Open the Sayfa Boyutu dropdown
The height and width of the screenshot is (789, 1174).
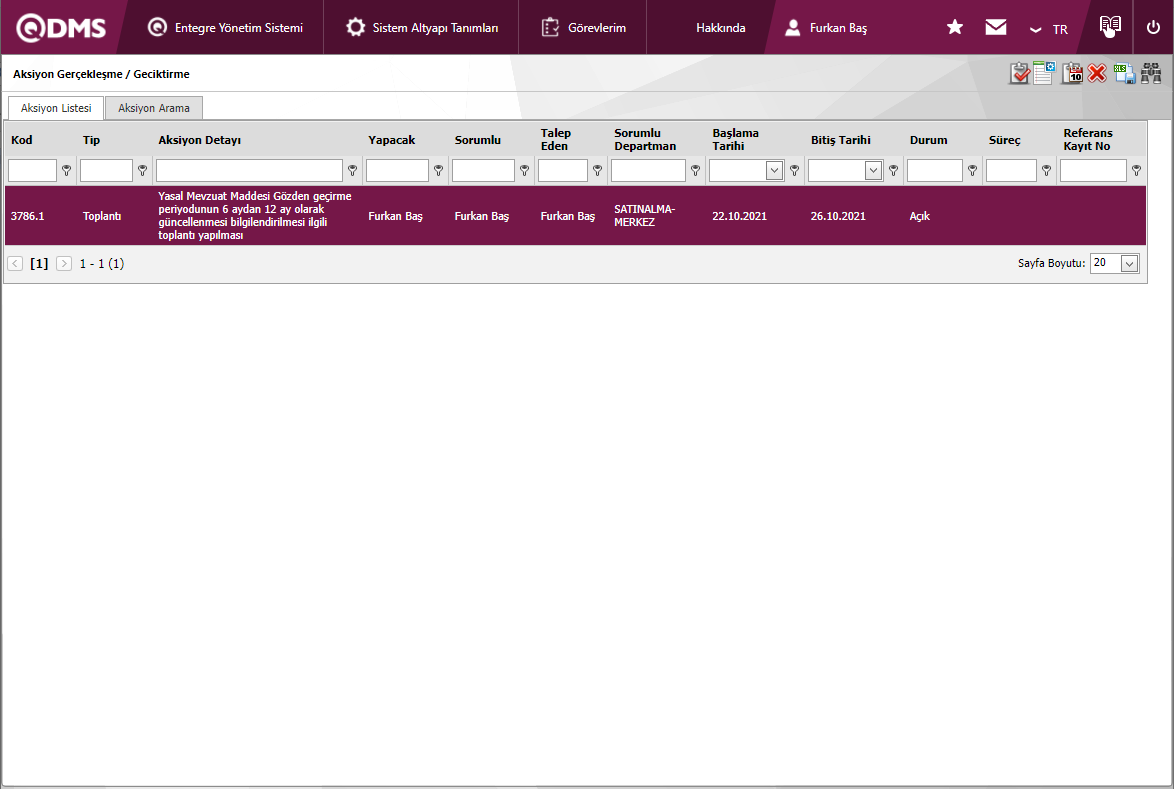(1129, 263)
